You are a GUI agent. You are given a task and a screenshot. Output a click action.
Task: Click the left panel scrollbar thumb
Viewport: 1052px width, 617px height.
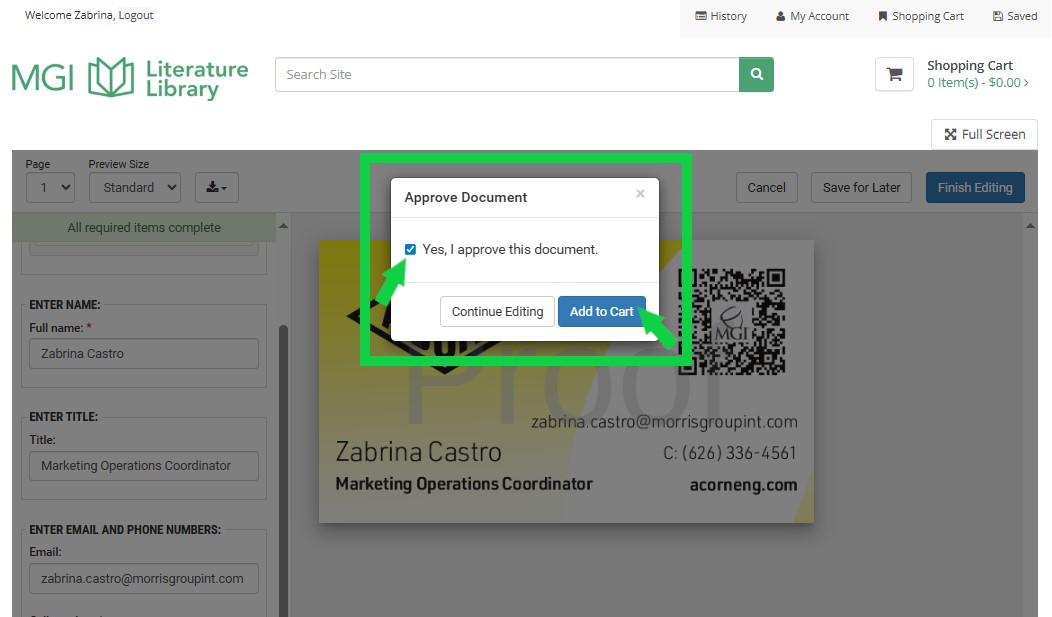coord(283,469)
